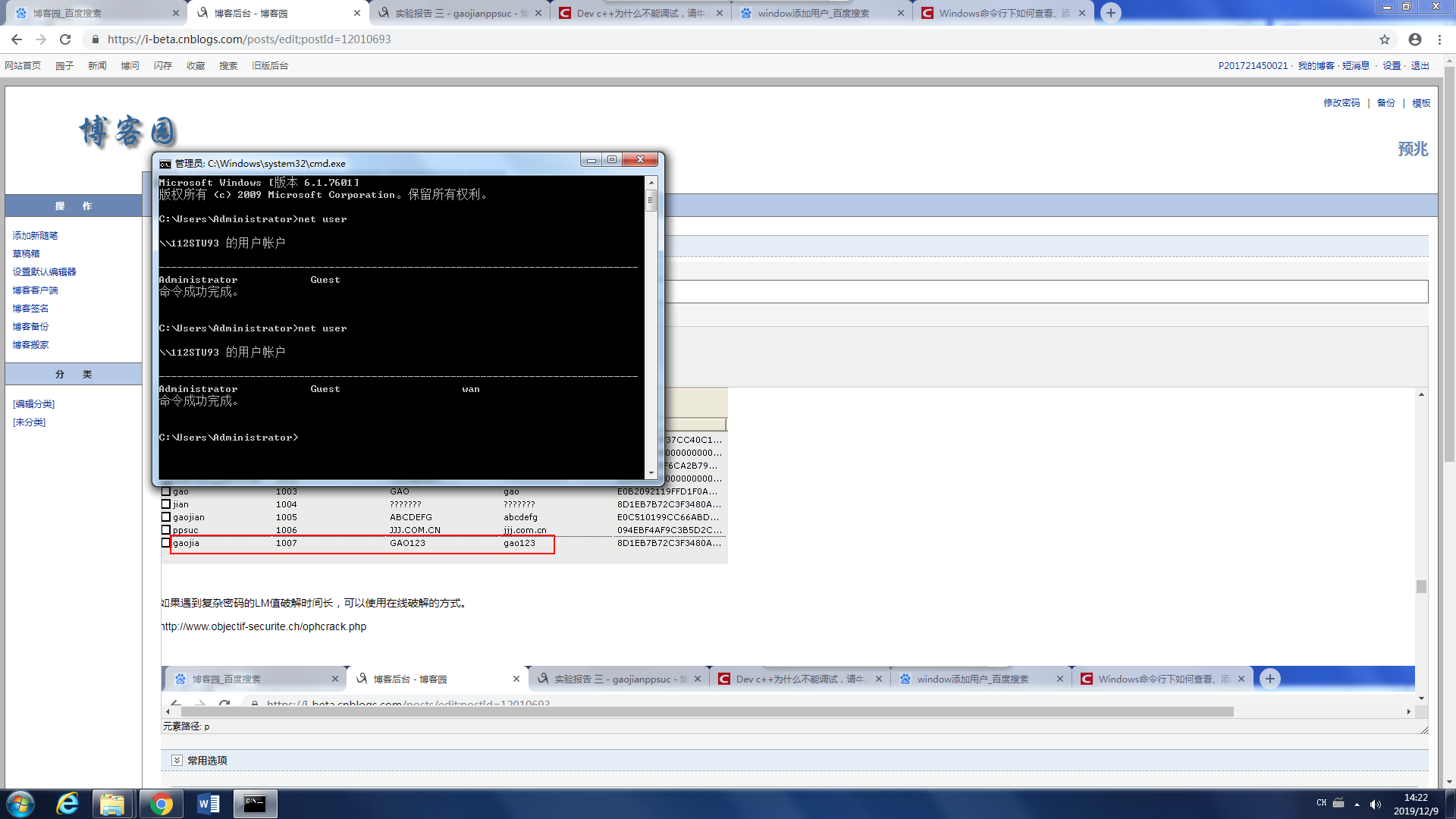Select the checkbox for jian user
This screenshot has height=819, width=1456.
point(166,504)
